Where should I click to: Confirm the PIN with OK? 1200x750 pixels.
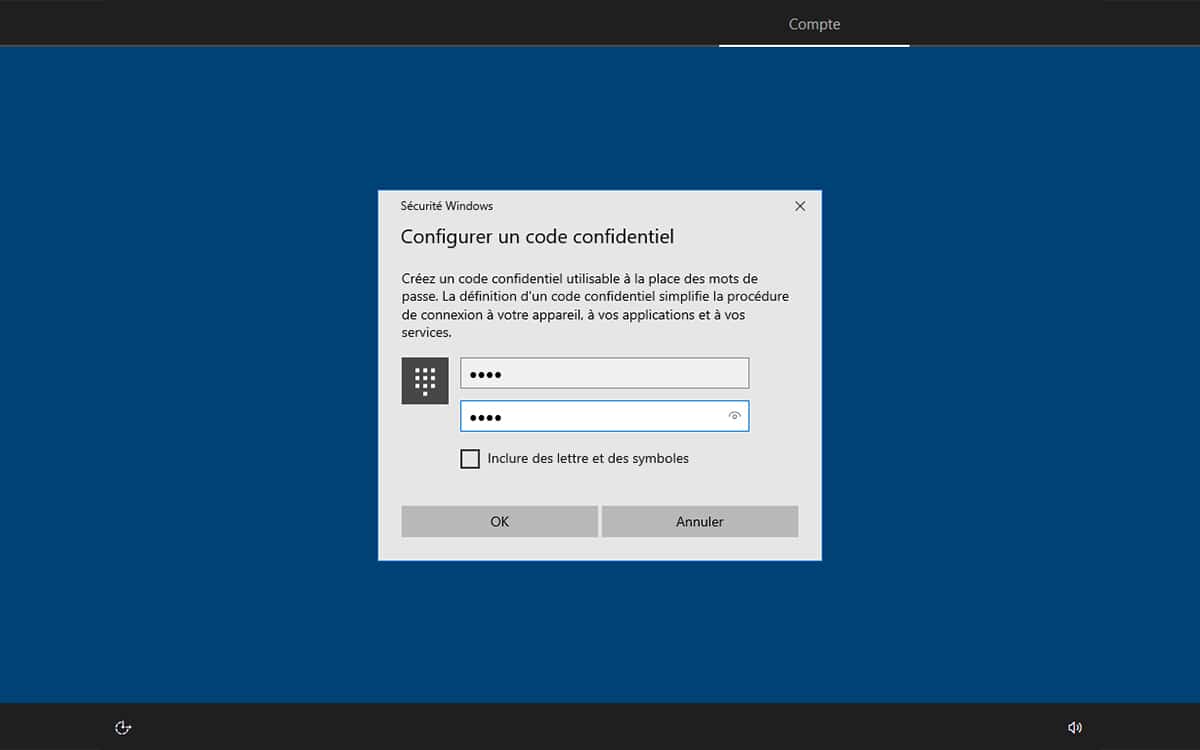tap(499, 521)
